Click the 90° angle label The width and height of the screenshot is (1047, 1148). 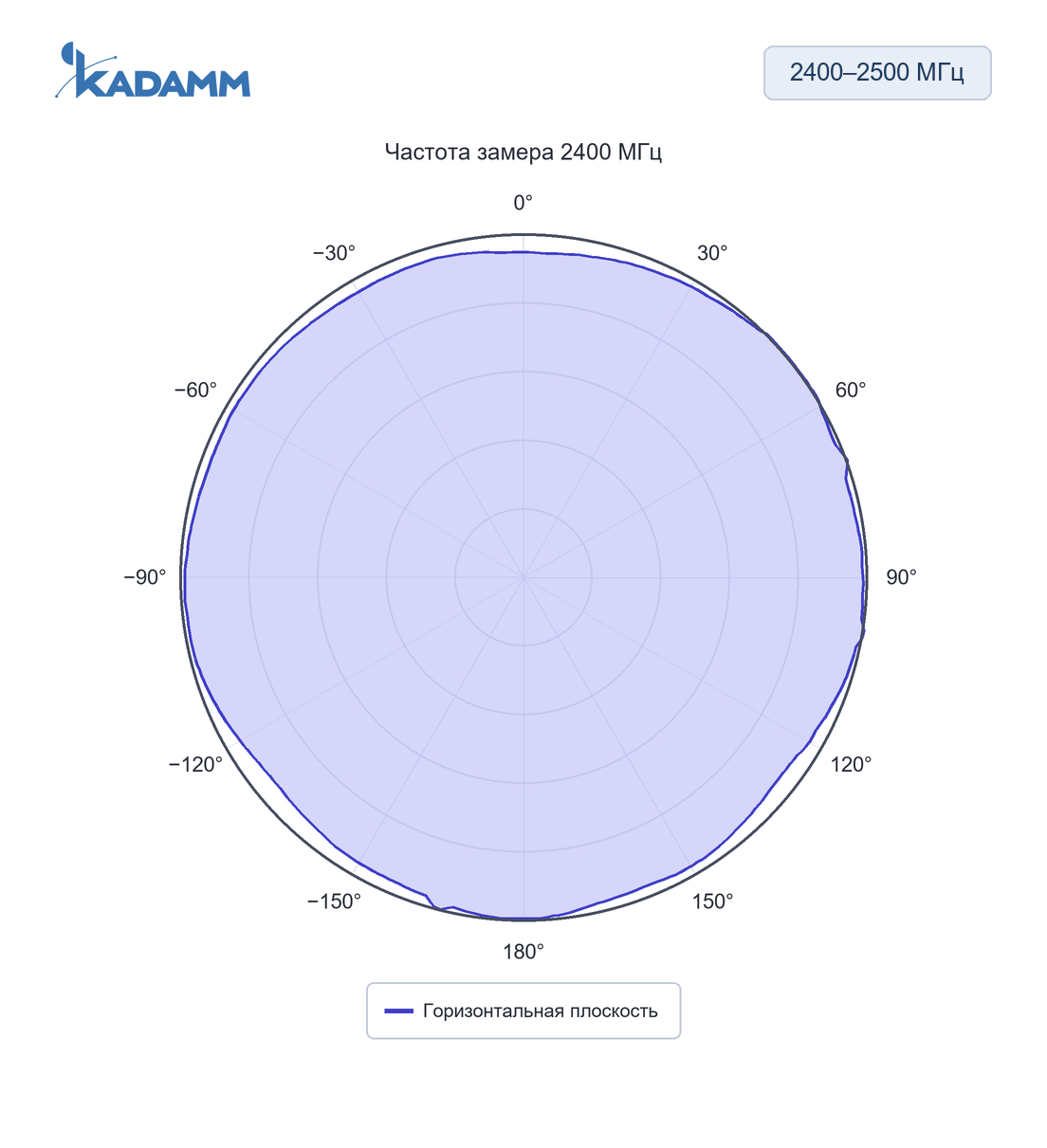[901, 577]
